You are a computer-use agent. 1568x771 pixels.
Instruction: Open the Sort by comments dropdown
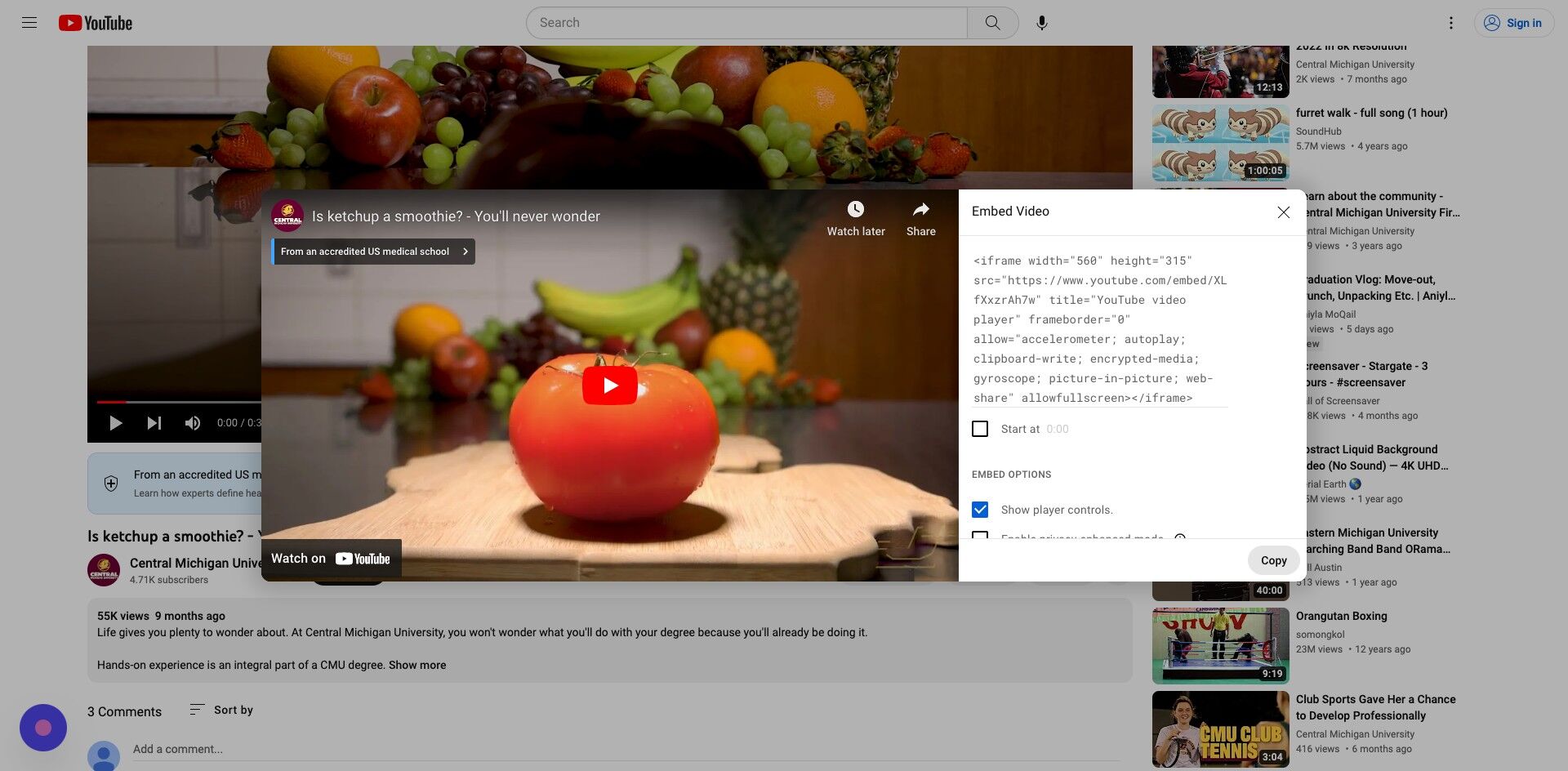[220, 710]
